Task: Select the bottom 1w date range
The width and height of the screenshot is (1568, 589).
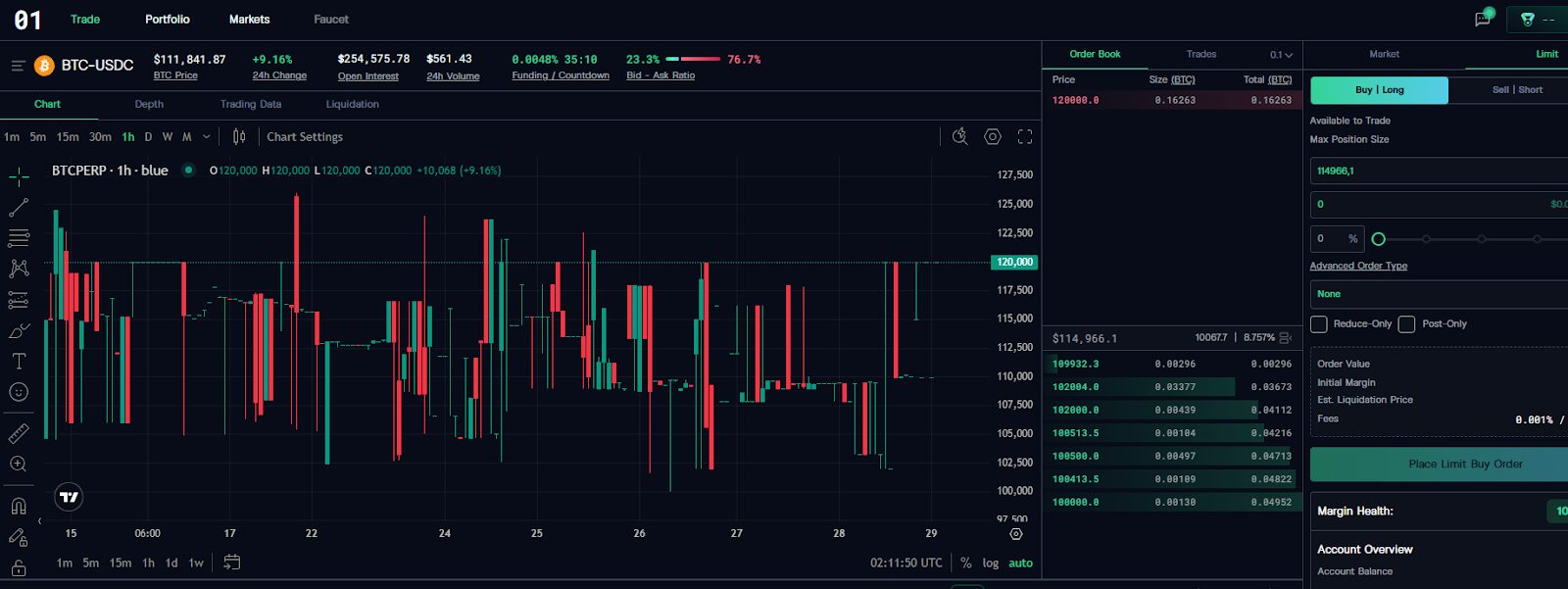Action: point(196,564)
